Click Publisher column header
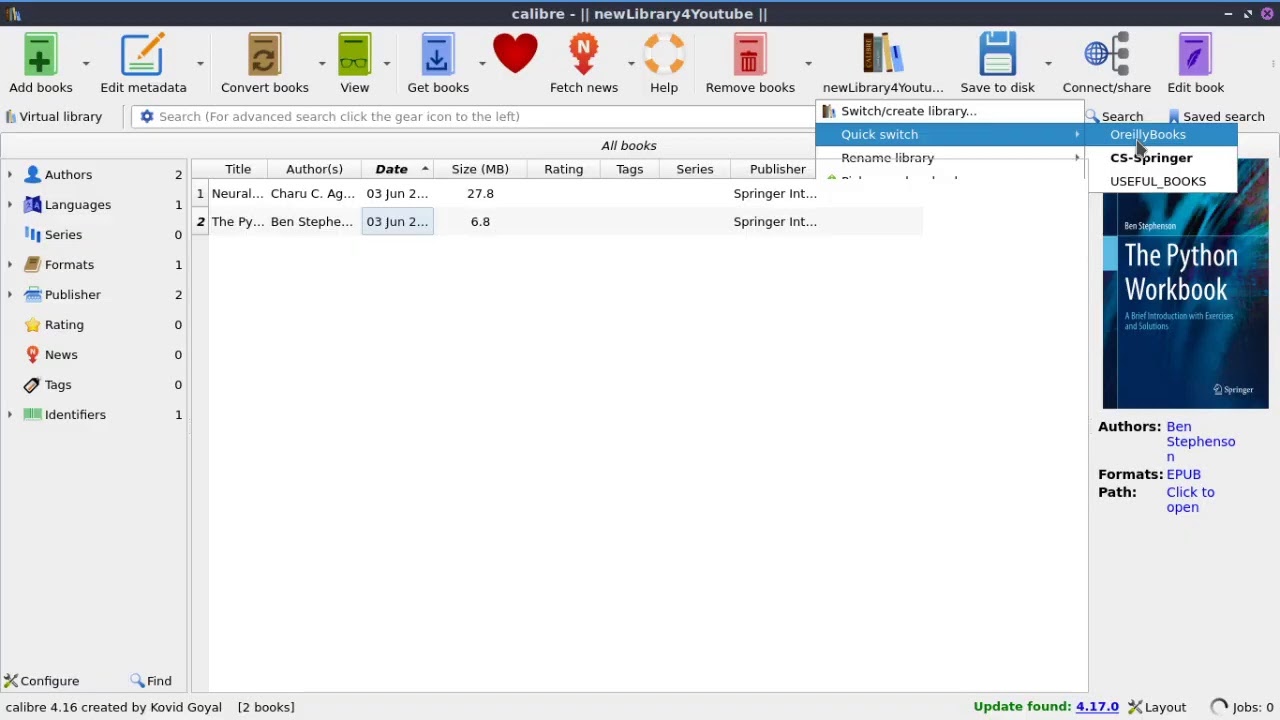1280x720 pixels. (x=777, y=169)
